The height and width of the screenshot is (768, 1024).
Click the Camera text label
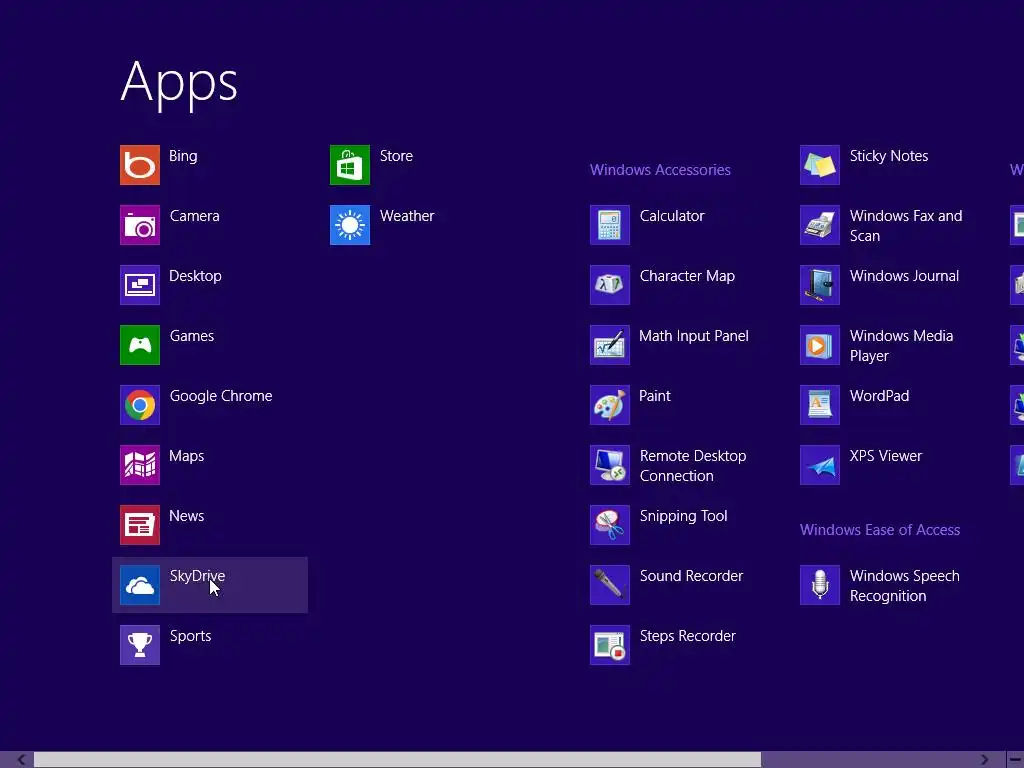click(195, 216)
